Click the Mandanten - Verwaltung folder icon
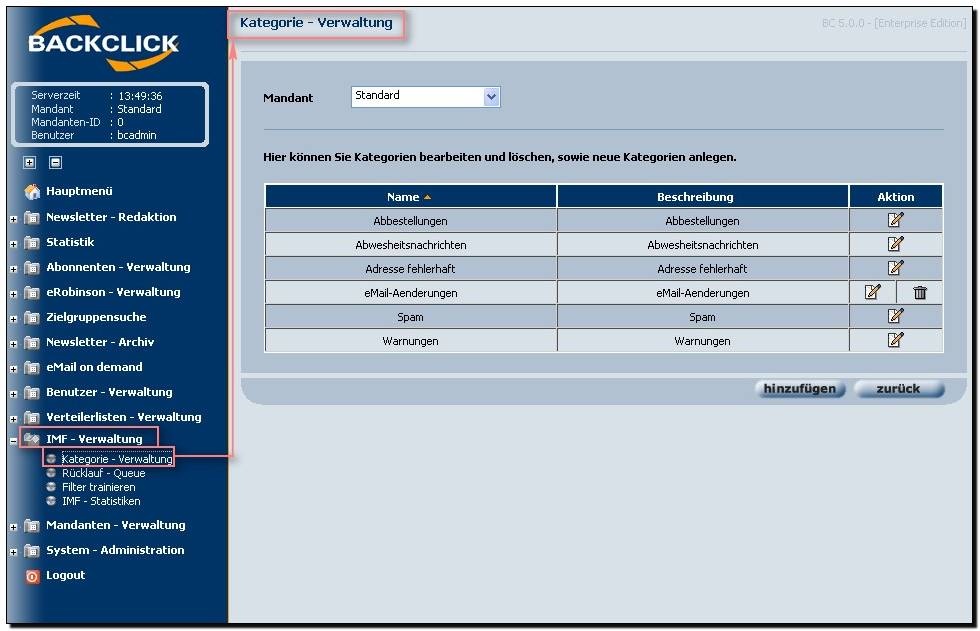 [x=31, y=525]
